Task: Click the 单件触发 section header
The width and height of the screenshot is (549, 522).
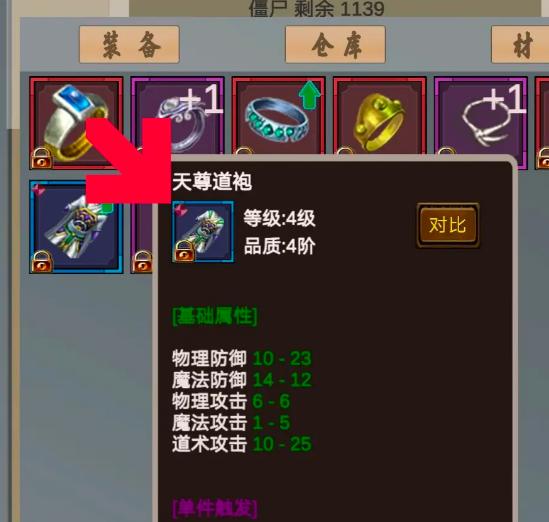Action: click(x=215, y=509)
